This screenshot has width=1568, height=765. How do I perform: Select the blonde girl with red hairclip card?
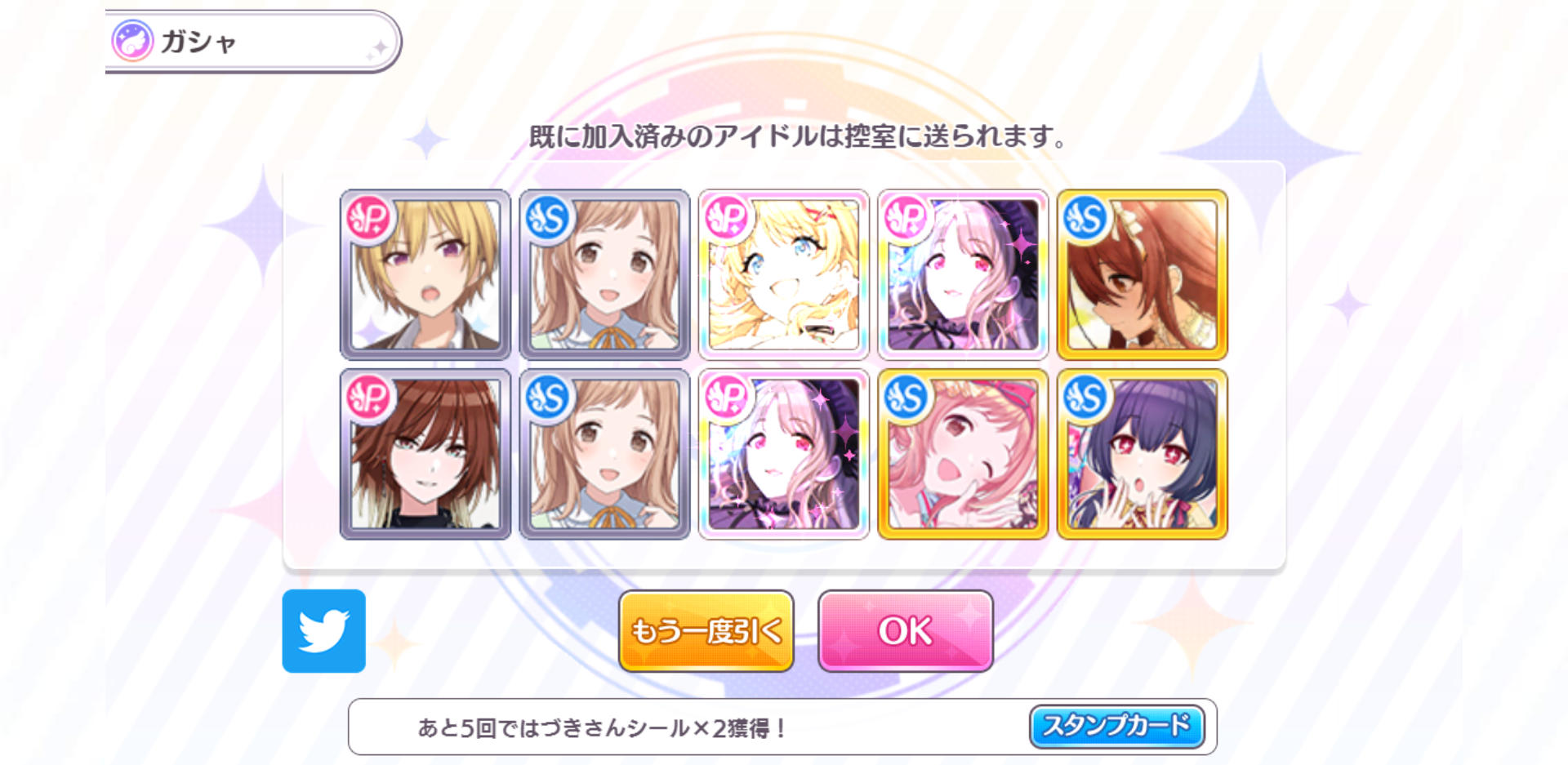click(x=784, y=275)
